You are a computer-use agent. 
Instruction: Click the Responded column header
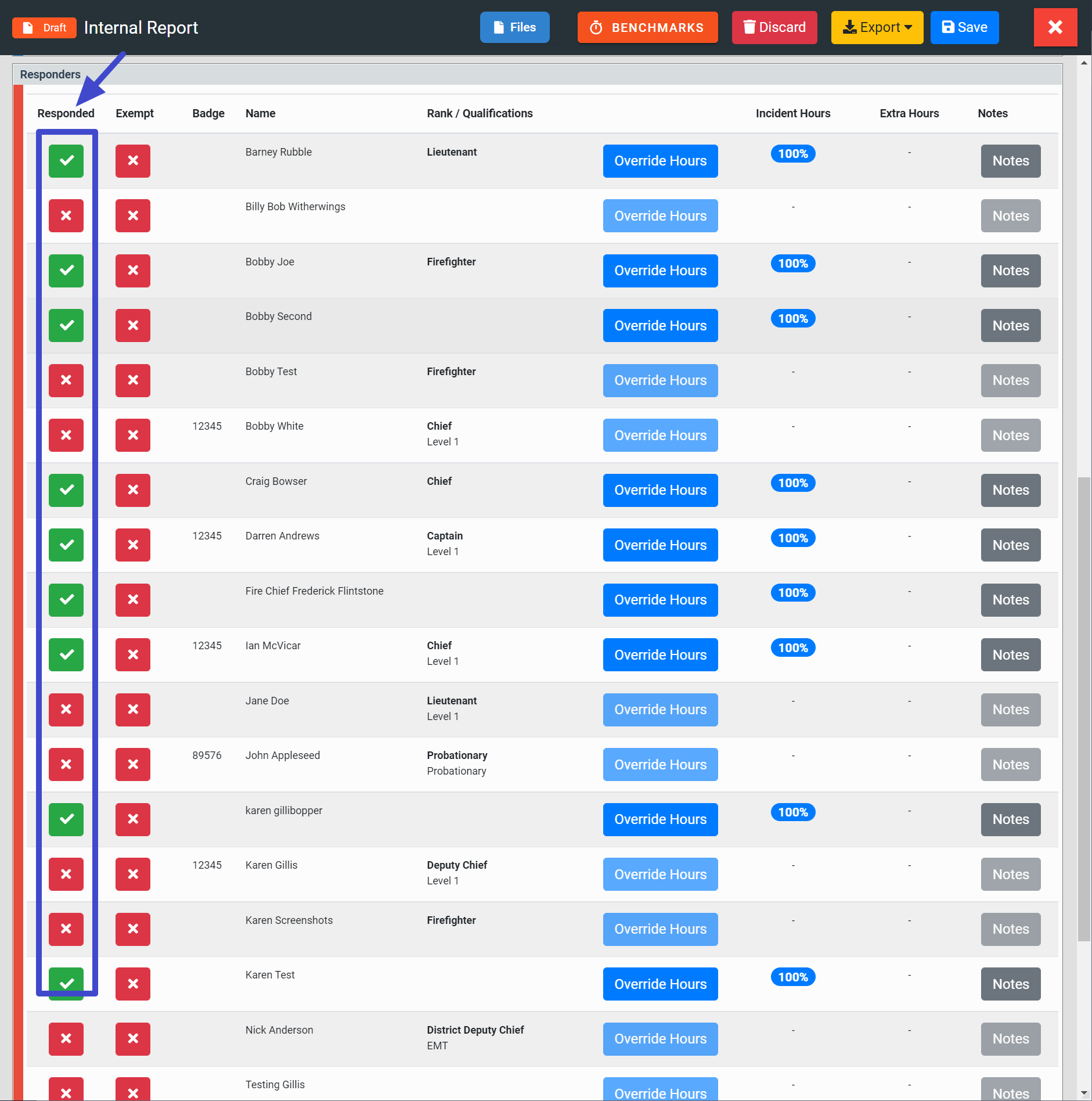pos(66,113)
